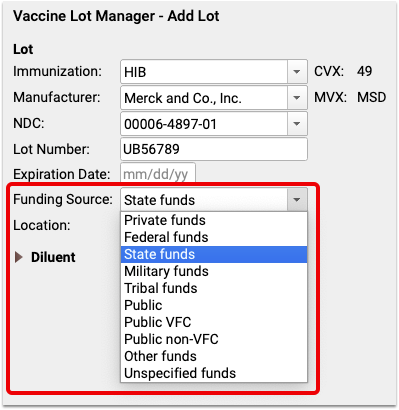Click the Manufacturer field showing Merck
Viewport: 399px width, 410px height.
pyautogui.click(x=204, y=98)
